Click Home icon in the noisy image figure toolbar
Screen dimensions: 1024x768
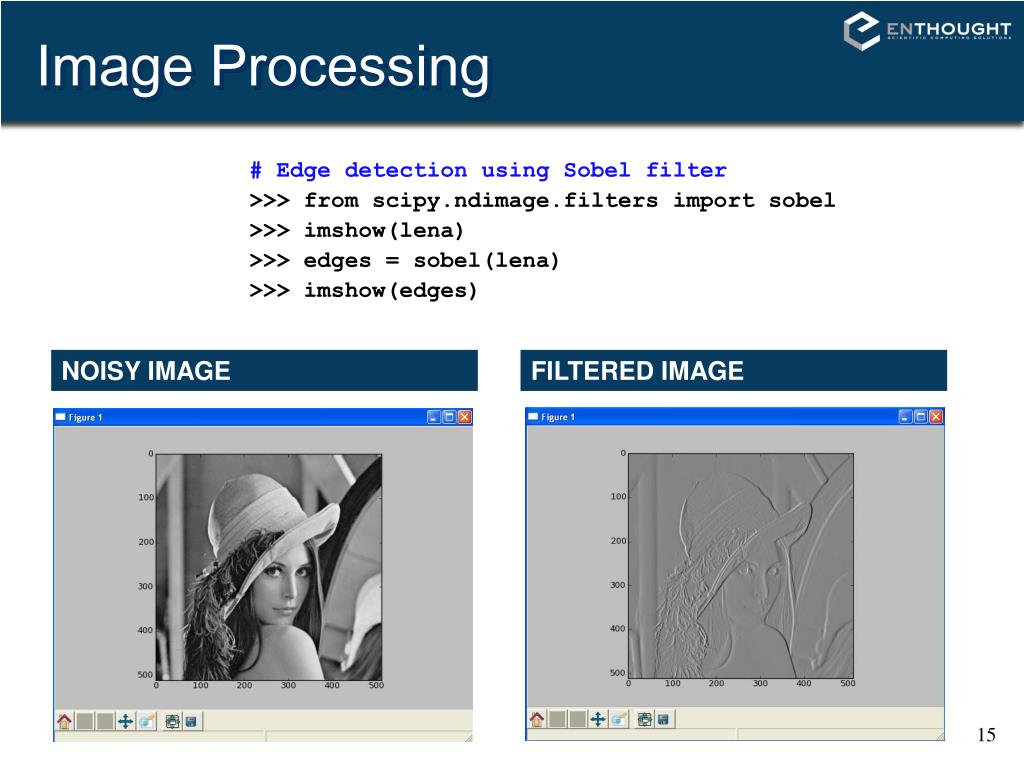[64, 721]
